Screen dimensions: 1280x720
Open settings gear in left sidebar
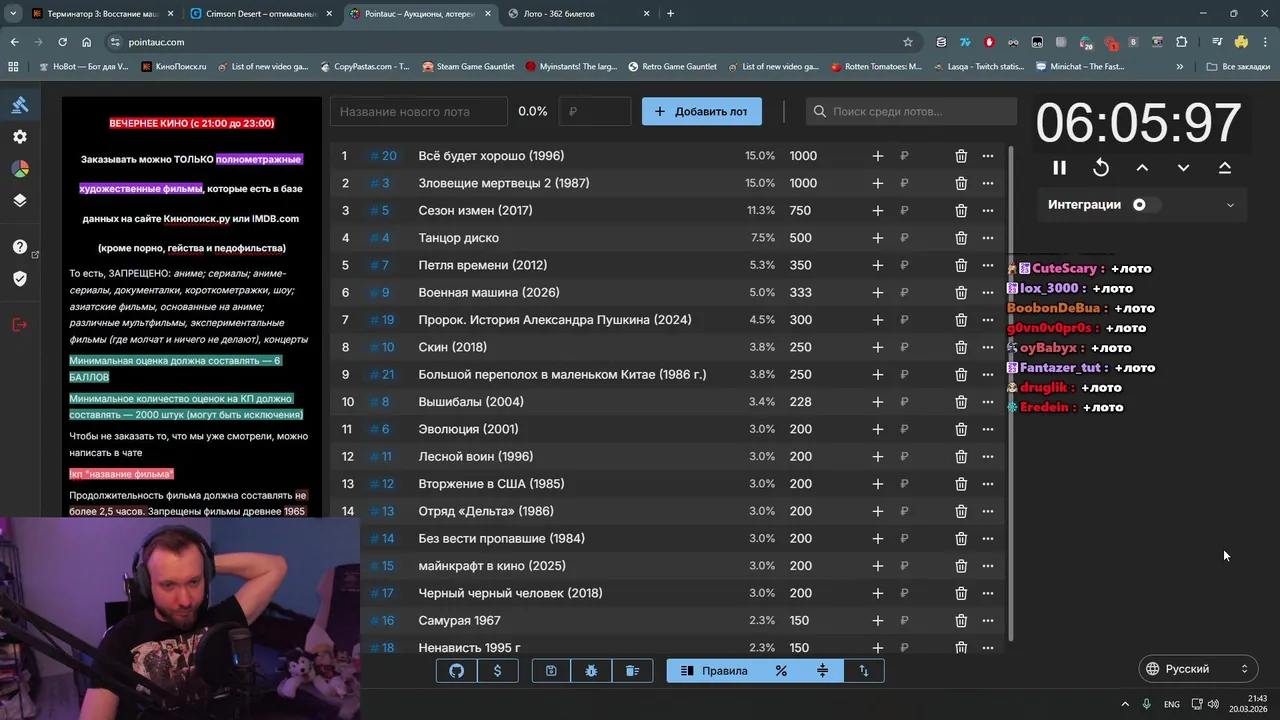(x=20, y=137)
